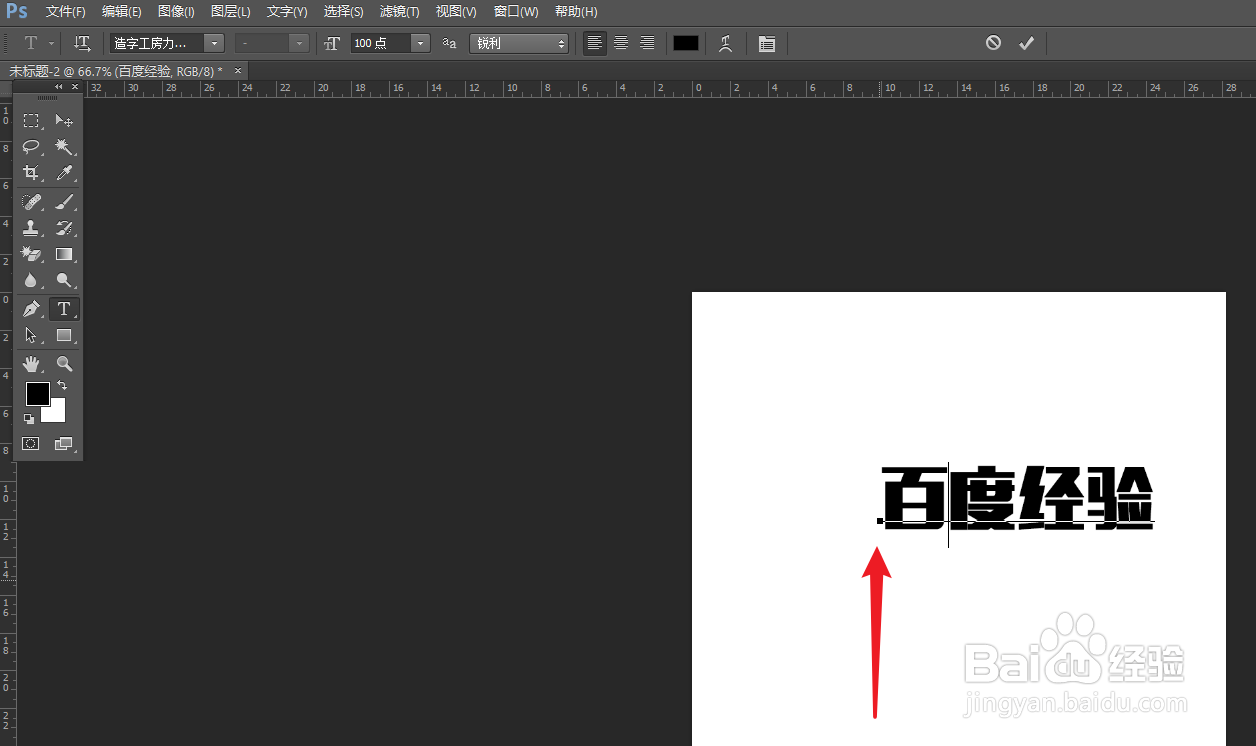Select the Rectangle shape tool

click(x=64, y=335)
